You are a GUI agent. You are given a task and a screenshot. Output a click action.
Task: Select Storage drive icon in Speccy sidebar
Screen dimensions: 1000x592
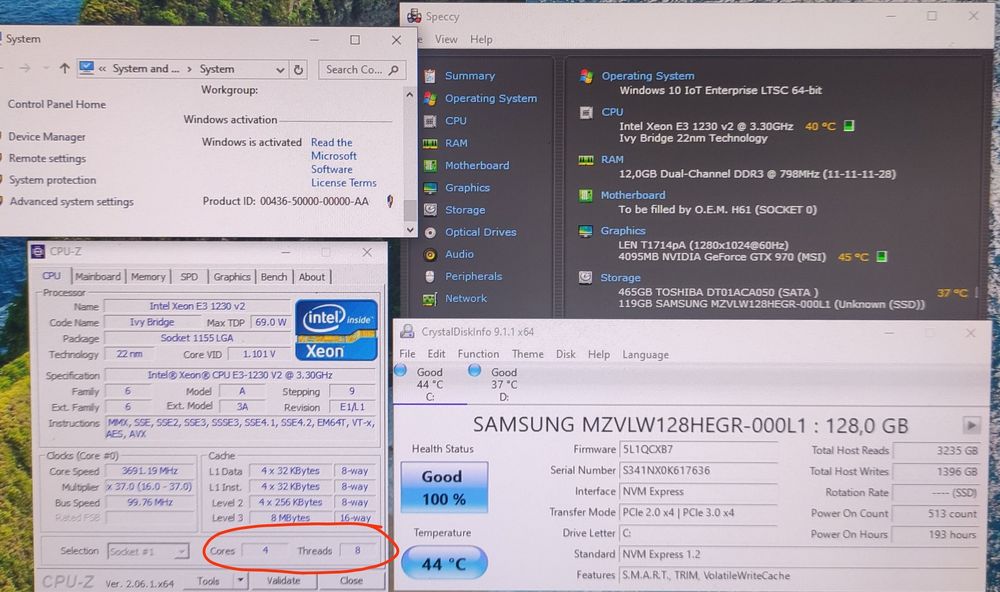430,210
